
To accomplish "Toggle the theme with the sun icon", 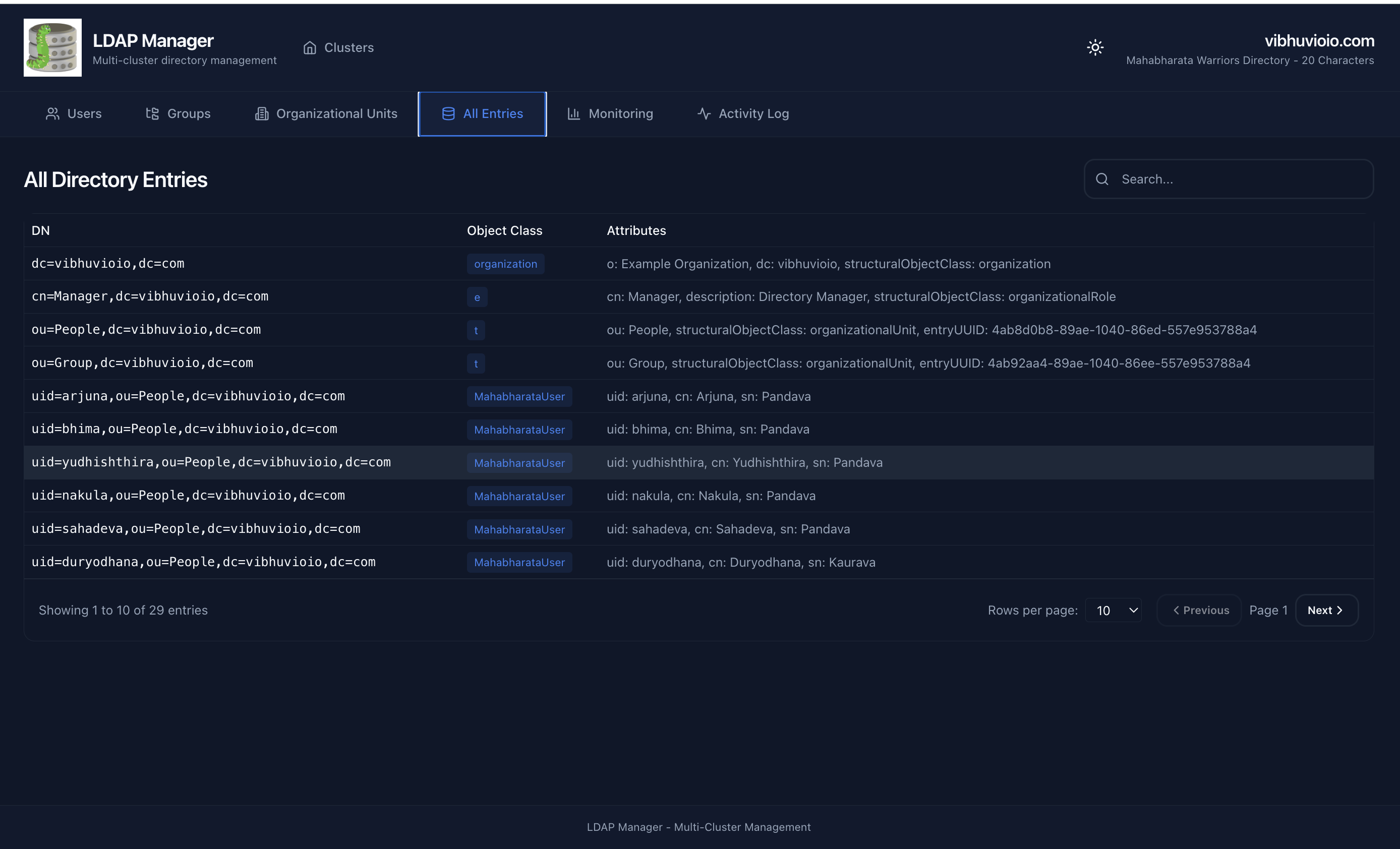I will (x=1095, y=47).
